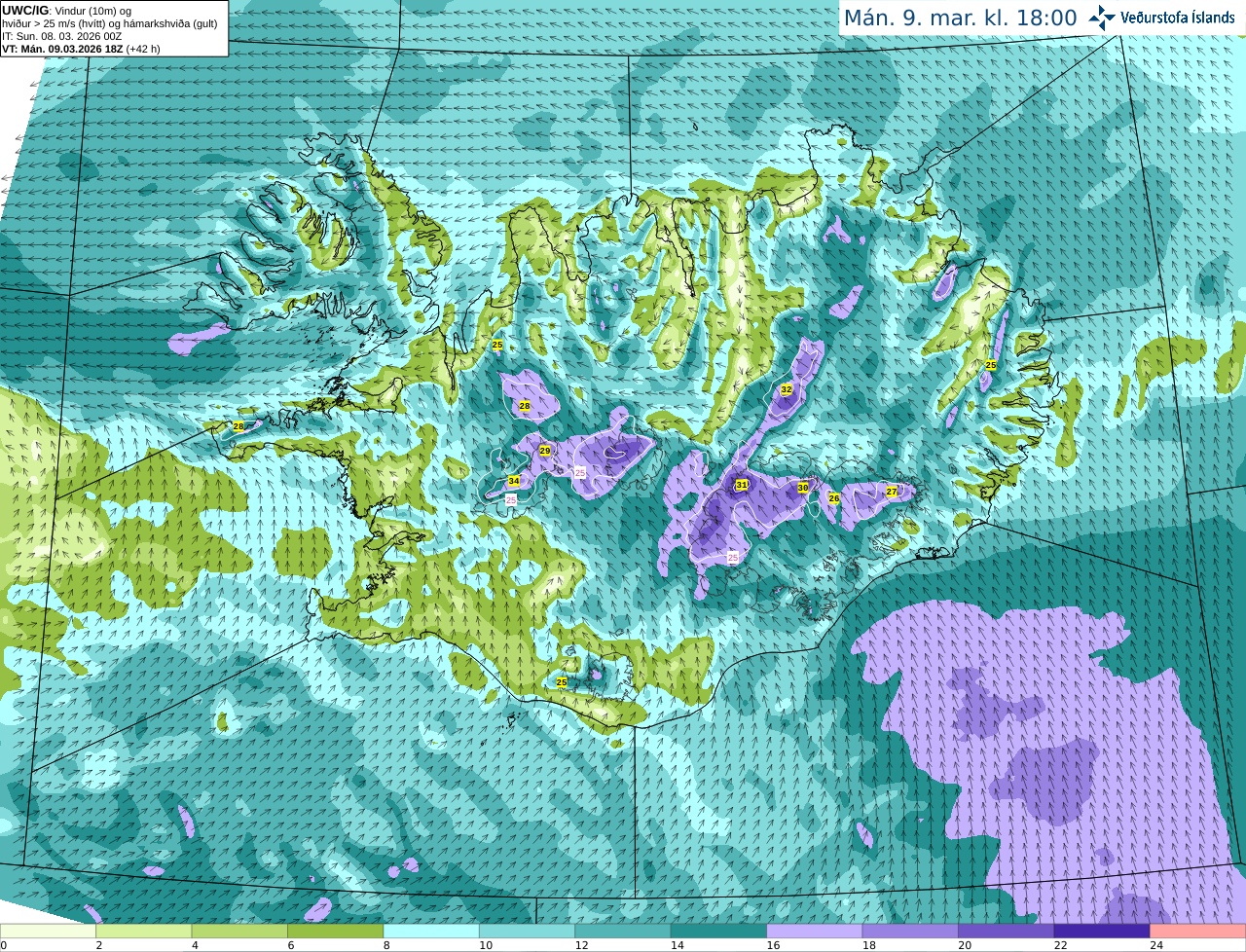Viewport: 1246px width, 952px height.
Task: Select the 20–22 m/s legend color swatch
Action: [1007, 931]
